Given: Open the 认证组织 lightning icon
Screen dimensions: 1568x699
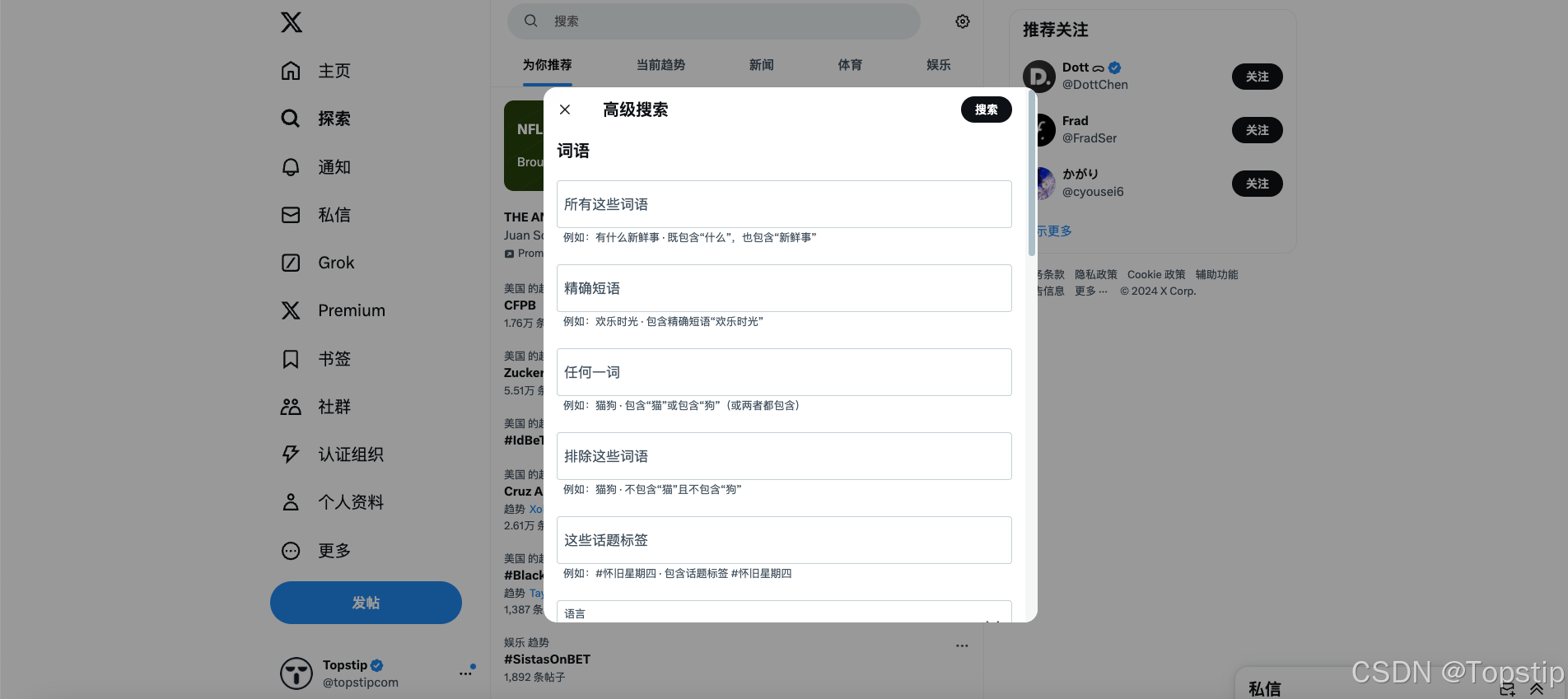Looking at the screenshot, I should (291, 454).
